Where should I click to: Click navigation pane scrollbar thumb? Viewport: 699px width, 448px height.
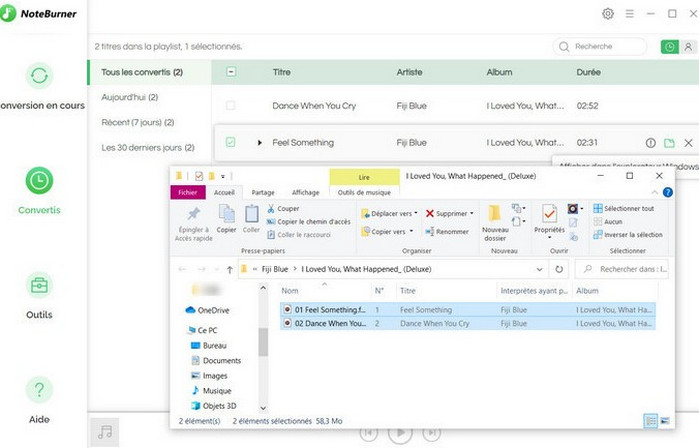[x=263, y=342]
